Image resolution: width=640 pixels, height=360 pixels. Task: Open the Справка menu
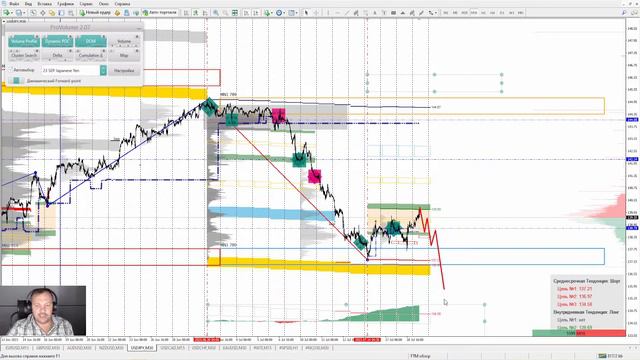pos(122,4)
